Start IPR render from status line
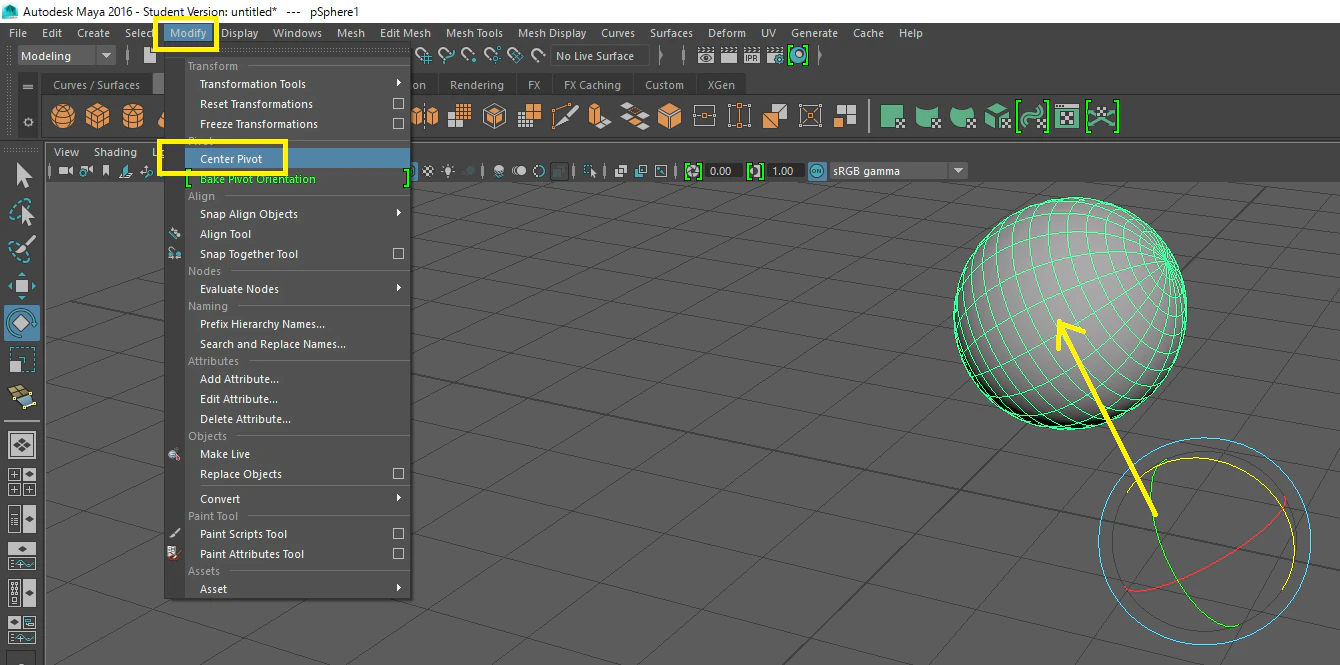 752,56
